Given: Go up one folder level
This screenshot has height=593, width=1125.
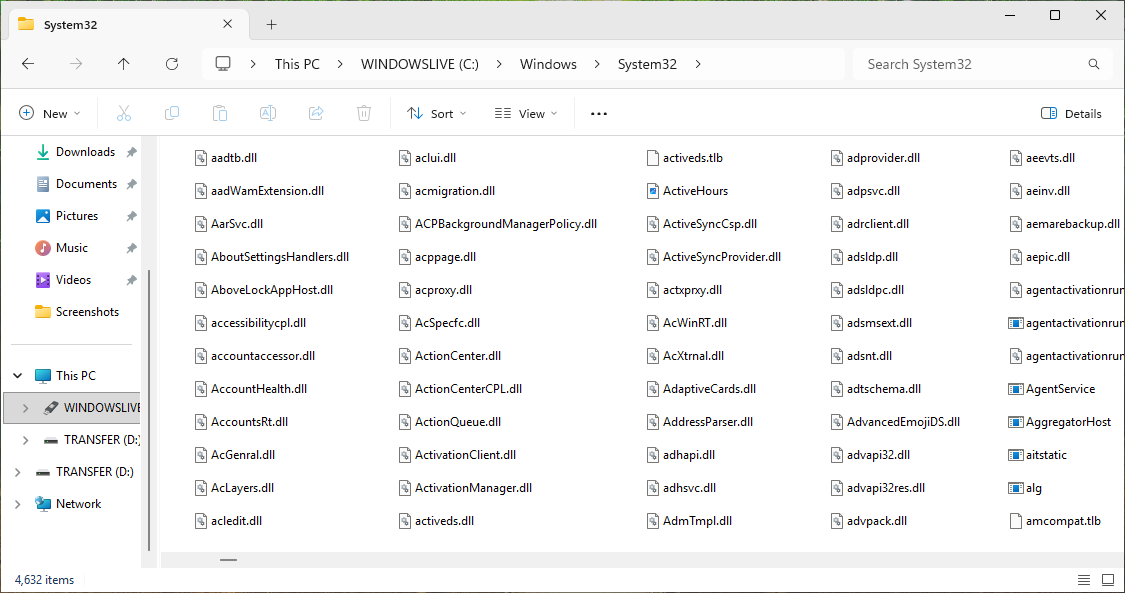Looking at the screenshot, I should 124,64.
